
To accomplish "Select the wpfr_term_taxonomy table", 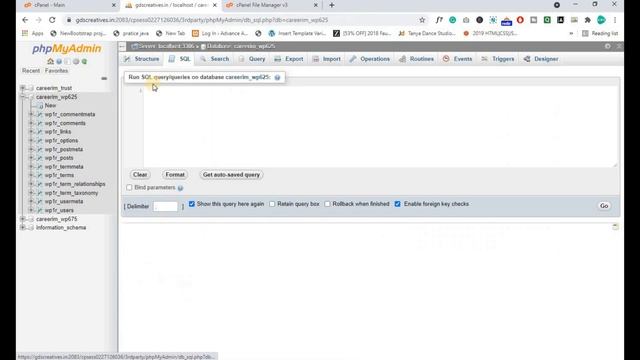I will (71, 193).
